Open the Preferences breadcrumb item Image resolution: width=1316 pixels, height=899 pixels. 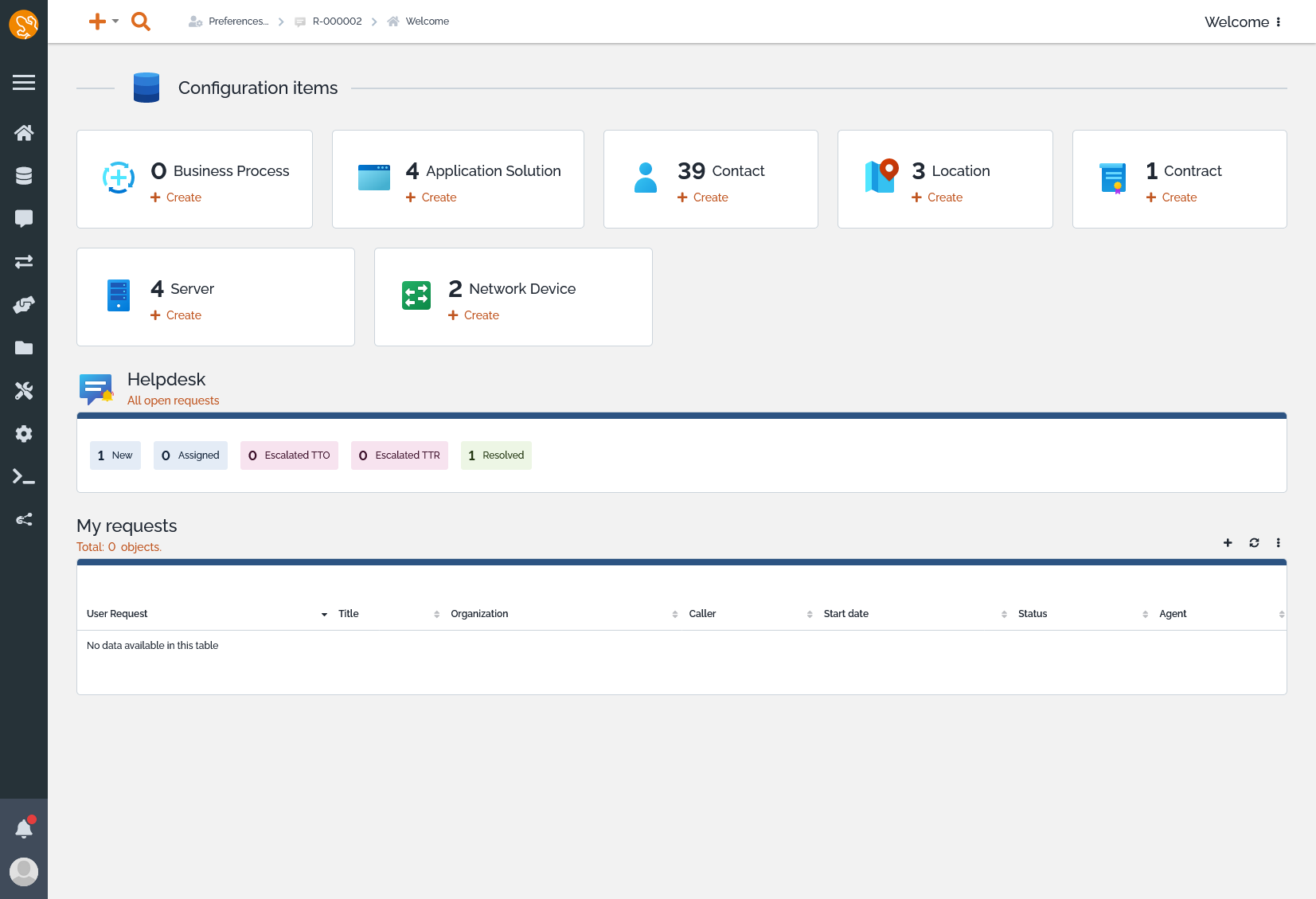coord(238,21)
